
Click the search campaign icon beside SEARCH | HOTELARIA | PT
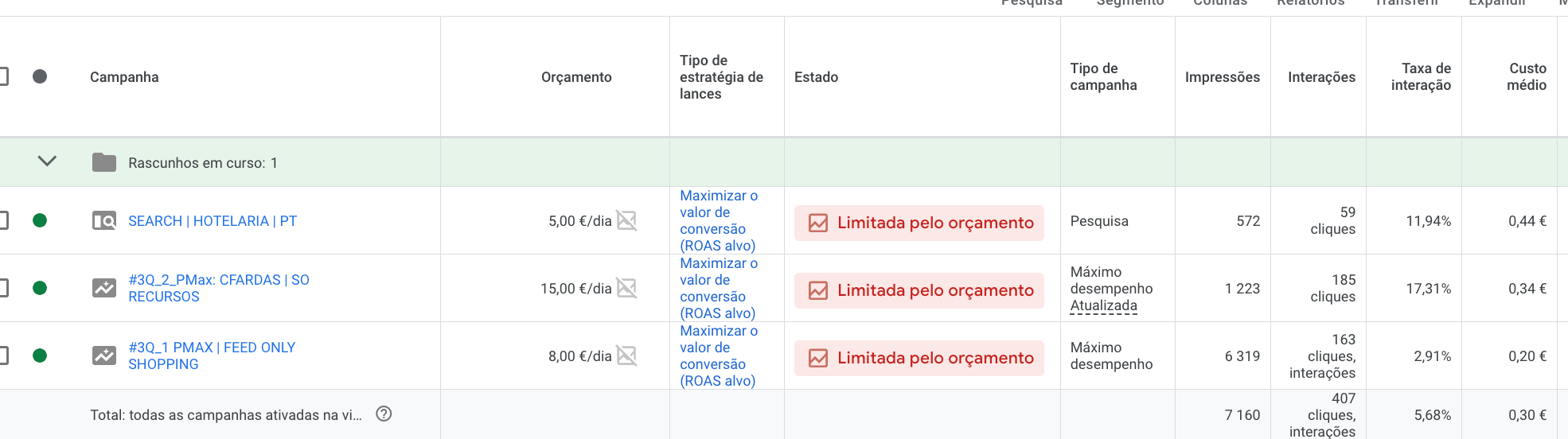pyautogui.click(x=104, y=221)
